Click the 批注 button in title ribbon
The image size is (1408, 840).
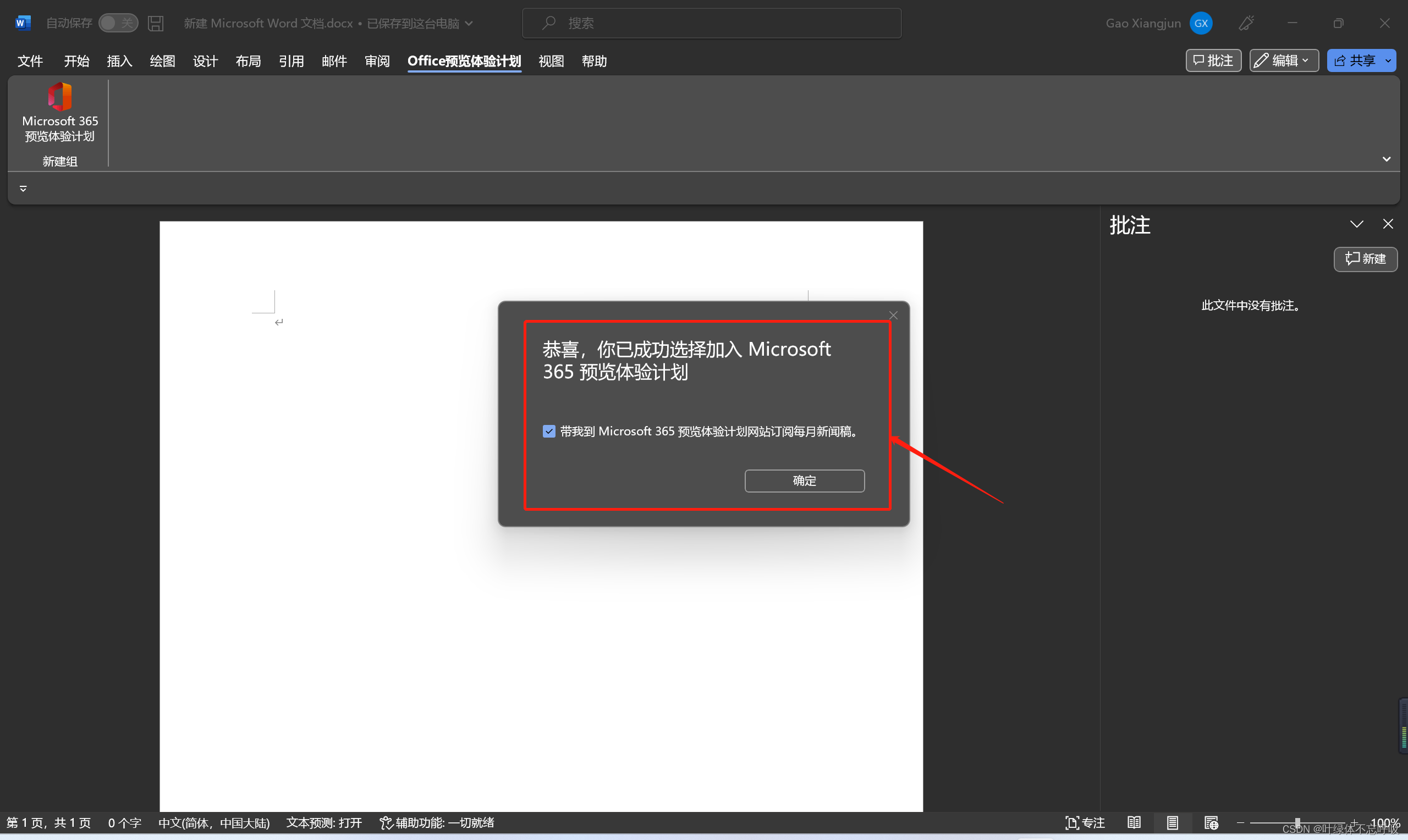point(1213,60)
